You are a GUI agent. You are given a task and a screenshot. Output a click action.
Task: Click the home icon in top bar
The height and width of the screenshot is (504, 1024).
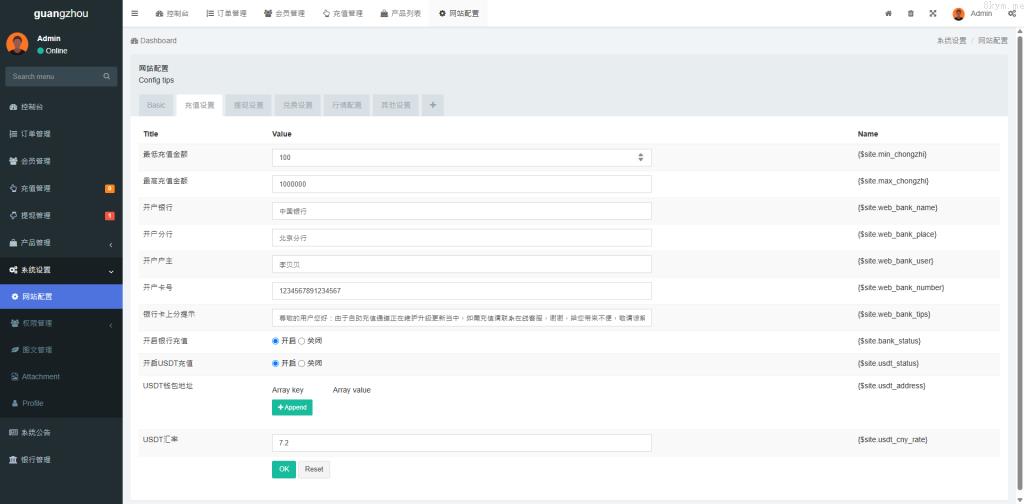point(888,13)
